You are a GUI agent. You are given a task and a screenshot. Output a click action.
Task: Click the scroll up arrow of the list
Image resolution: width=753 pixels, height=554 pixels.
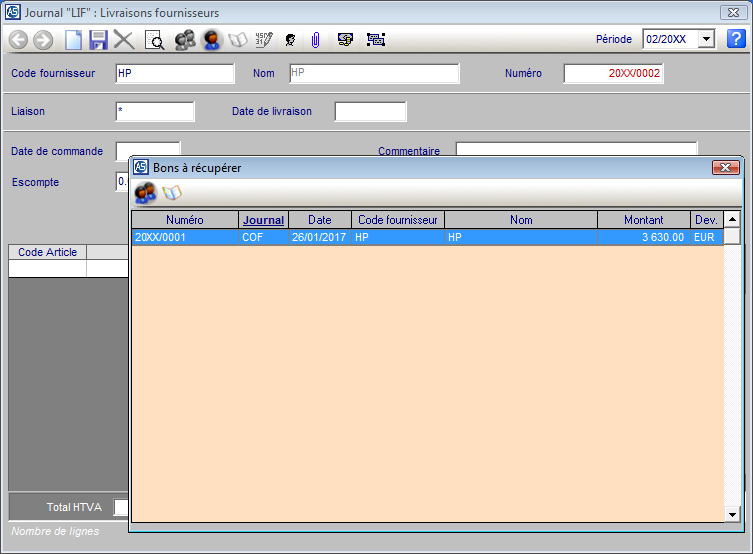[732, 220]
